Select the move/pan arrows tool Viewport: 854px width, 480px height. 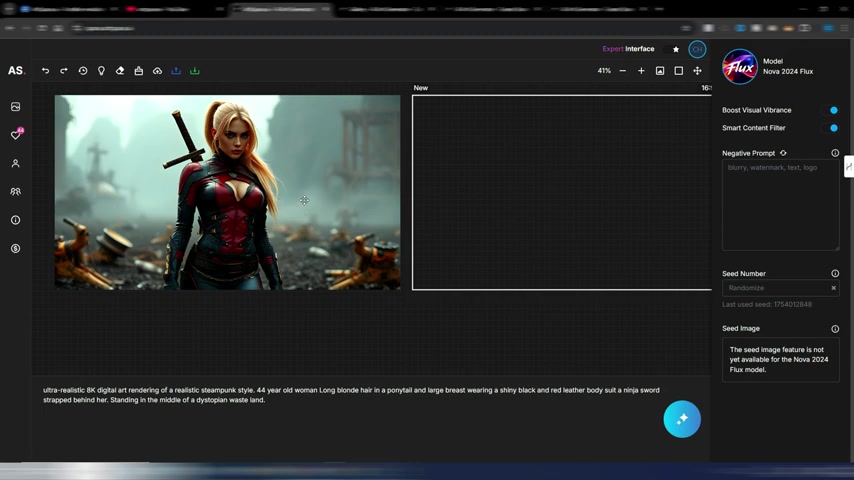point(697,71)
